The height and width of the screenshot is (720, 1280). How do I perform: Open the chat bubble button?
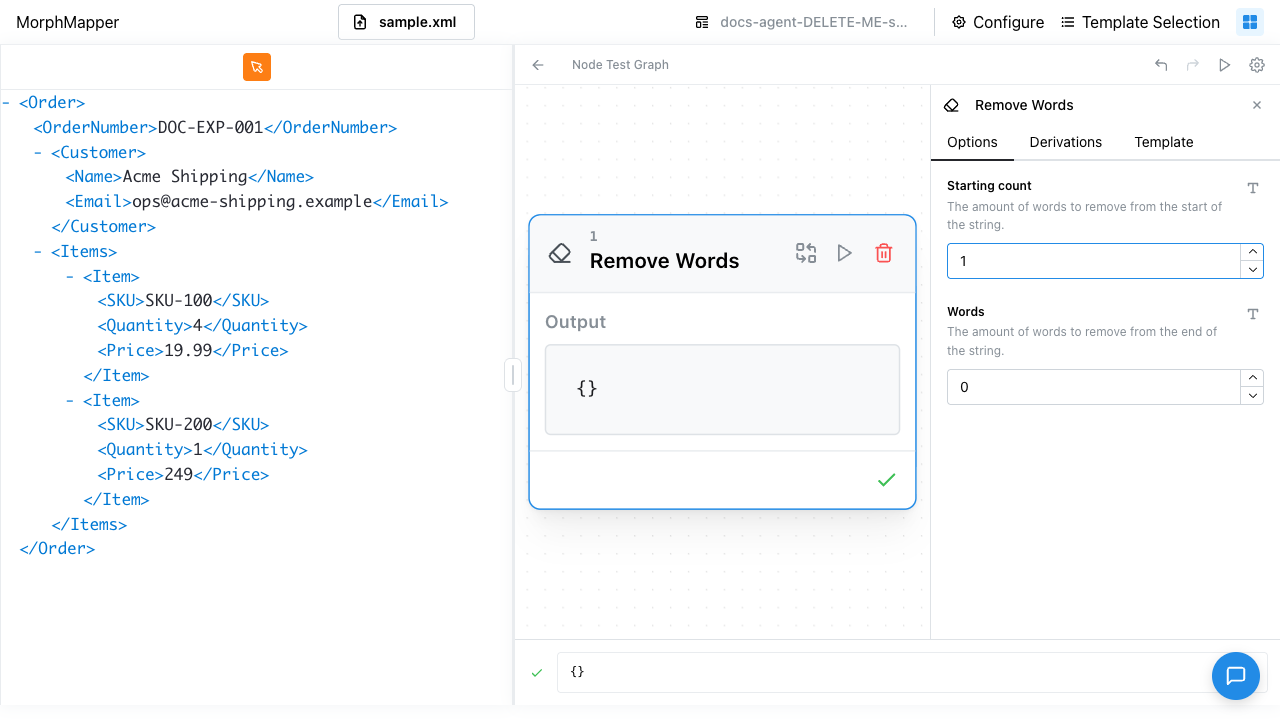click(1236, 675)
